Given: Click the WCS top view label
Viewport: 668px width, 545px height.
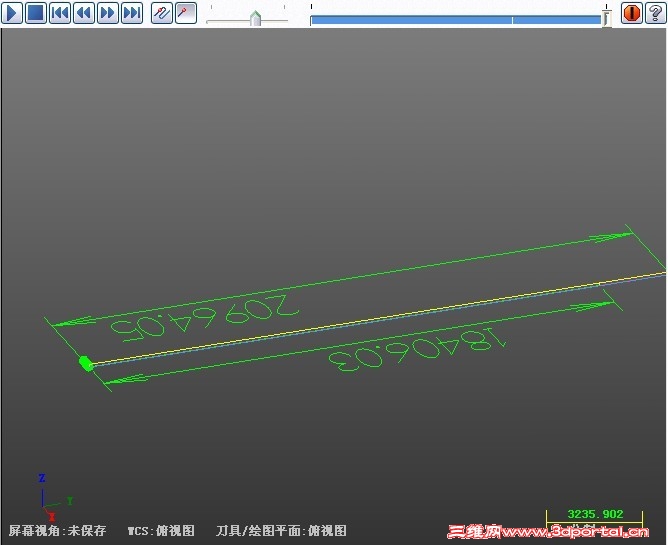Looking at the screenshot, I should (161, 531).
